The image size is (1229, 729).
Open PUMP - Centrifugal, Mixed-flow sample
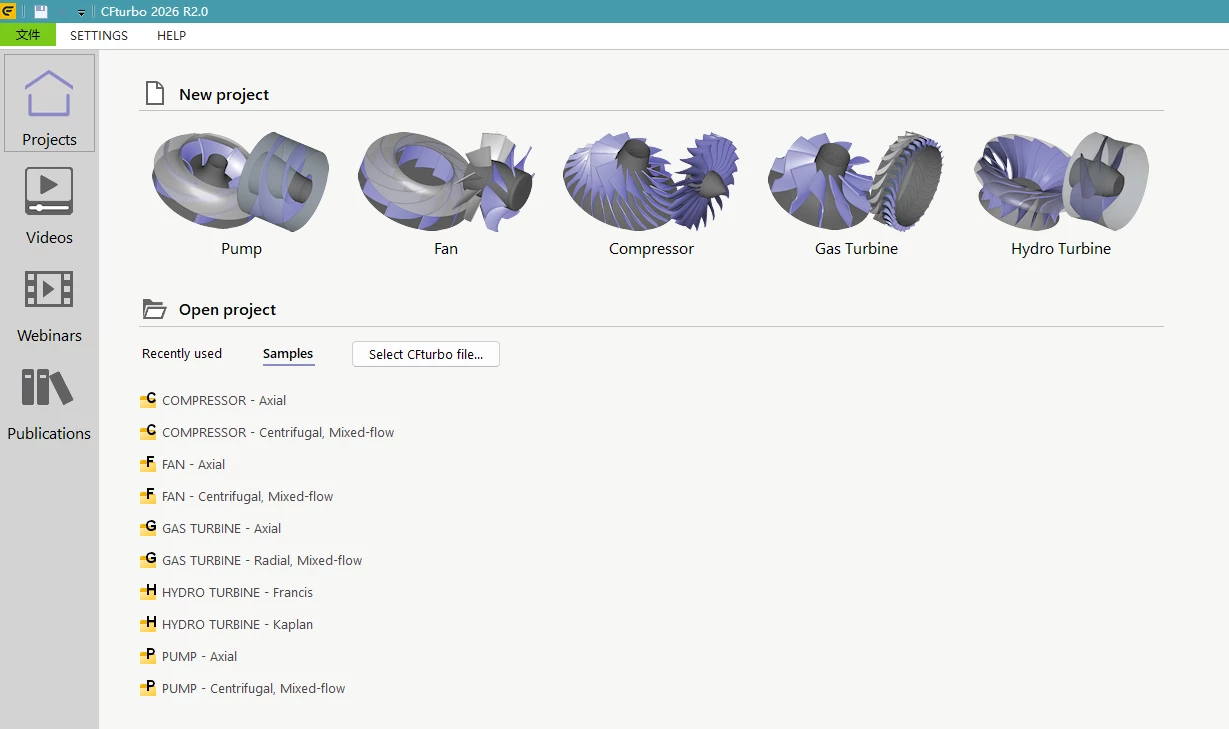[243, 688]
